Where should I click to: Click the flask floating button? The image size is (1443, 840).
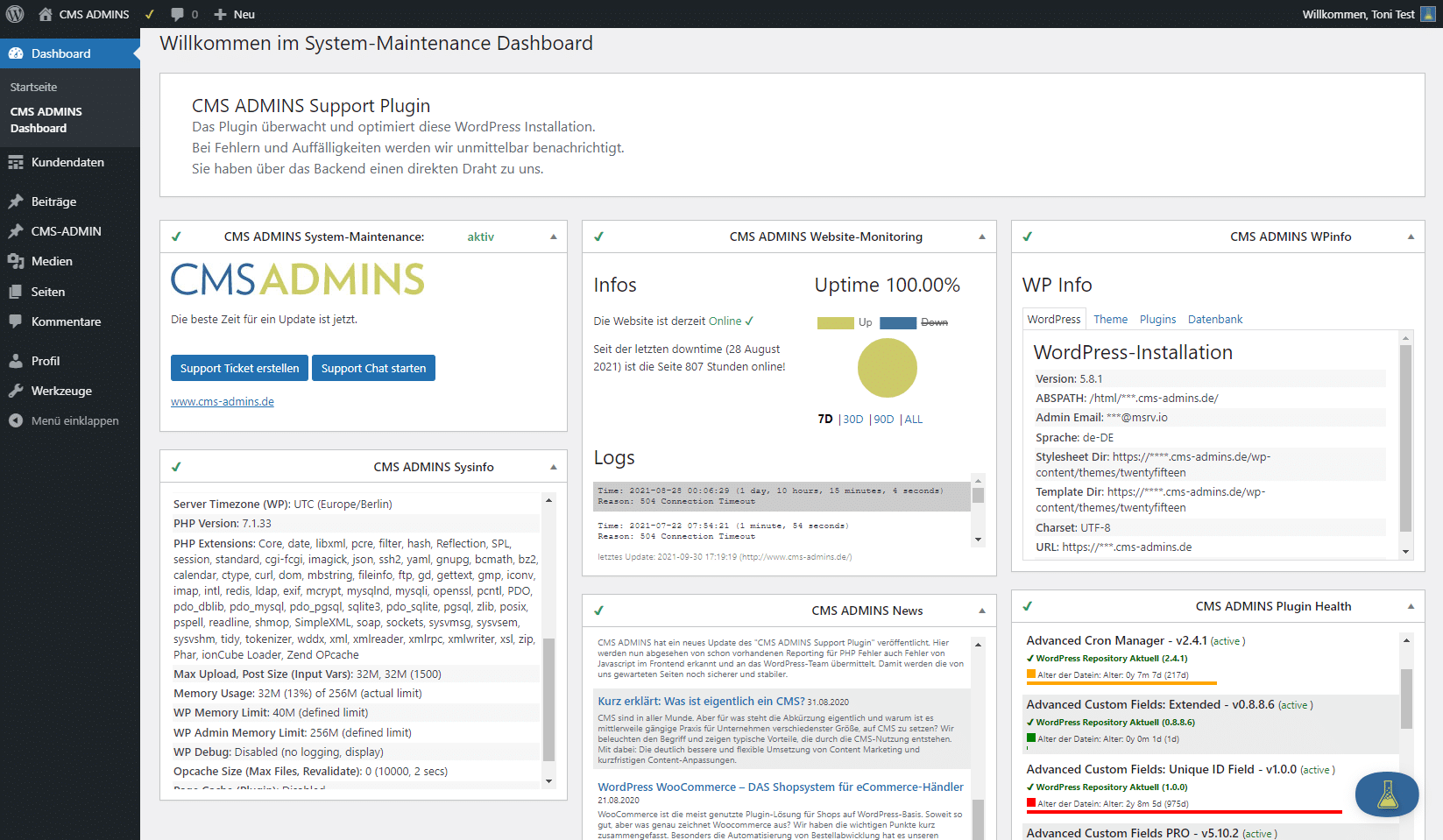coord(1387,794)
